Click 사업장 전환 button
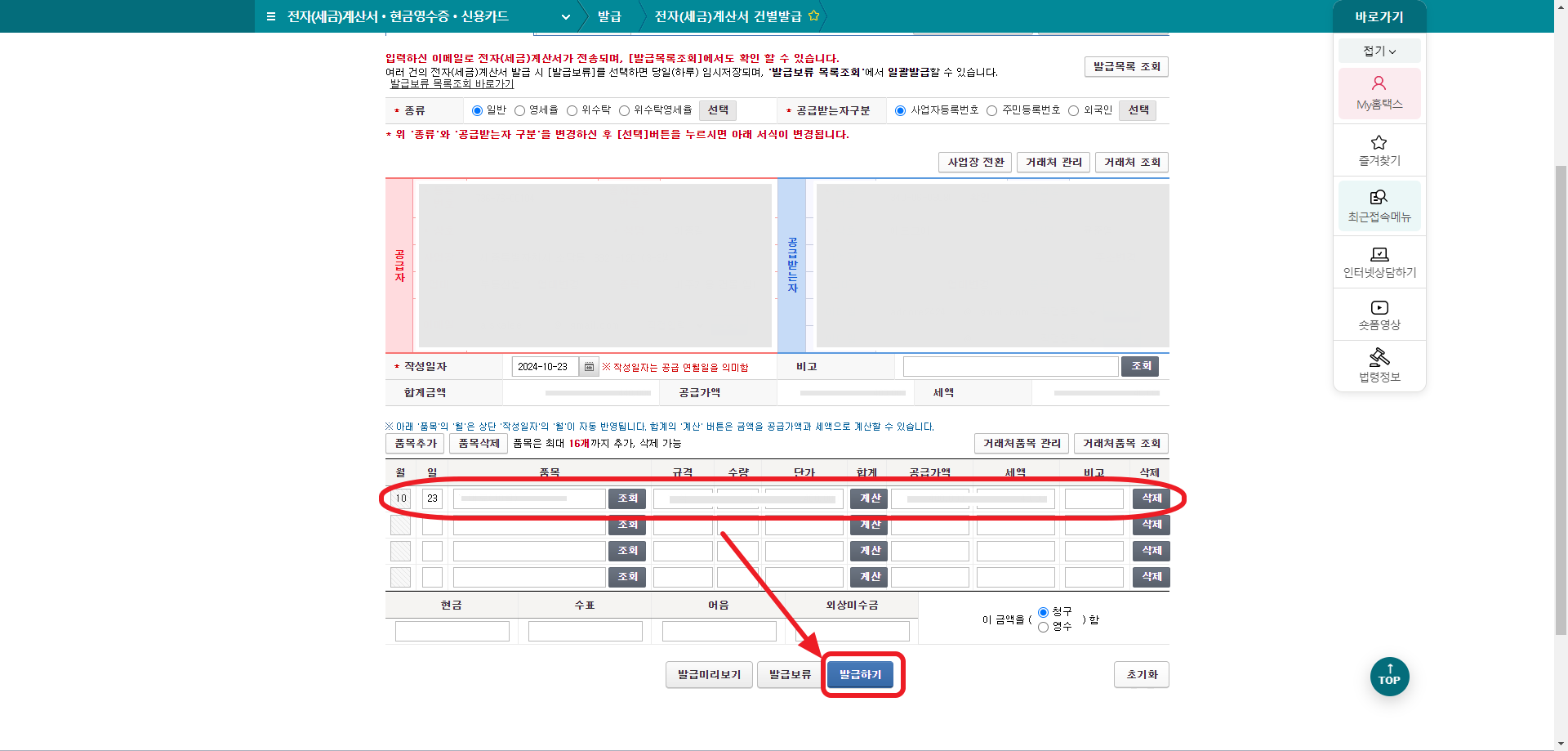This screenshot has width=1568, height=751. [x=975, y=163]
